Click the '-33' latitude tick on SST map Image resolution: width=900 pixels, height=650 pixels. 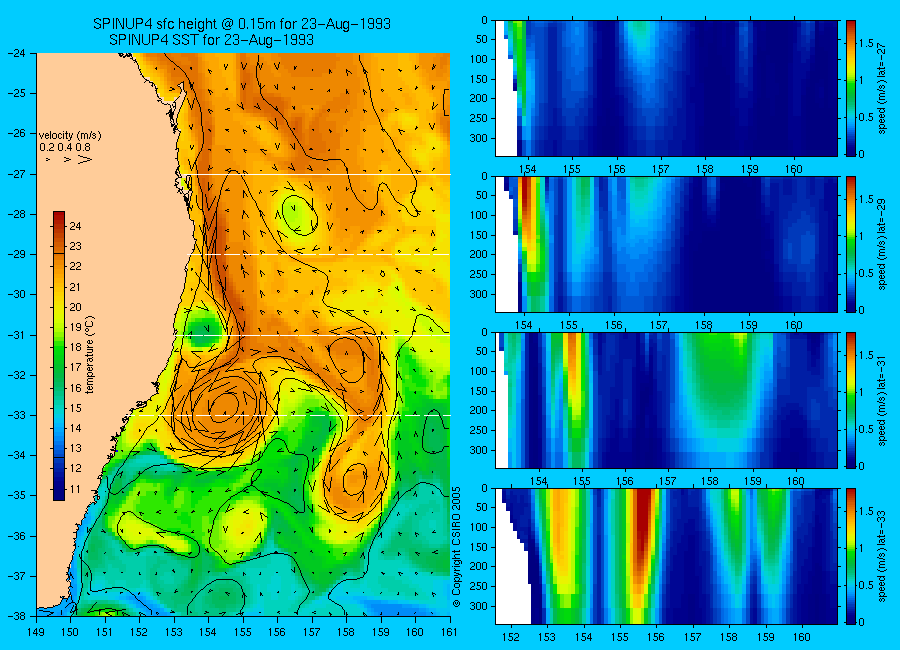point(16,415)
